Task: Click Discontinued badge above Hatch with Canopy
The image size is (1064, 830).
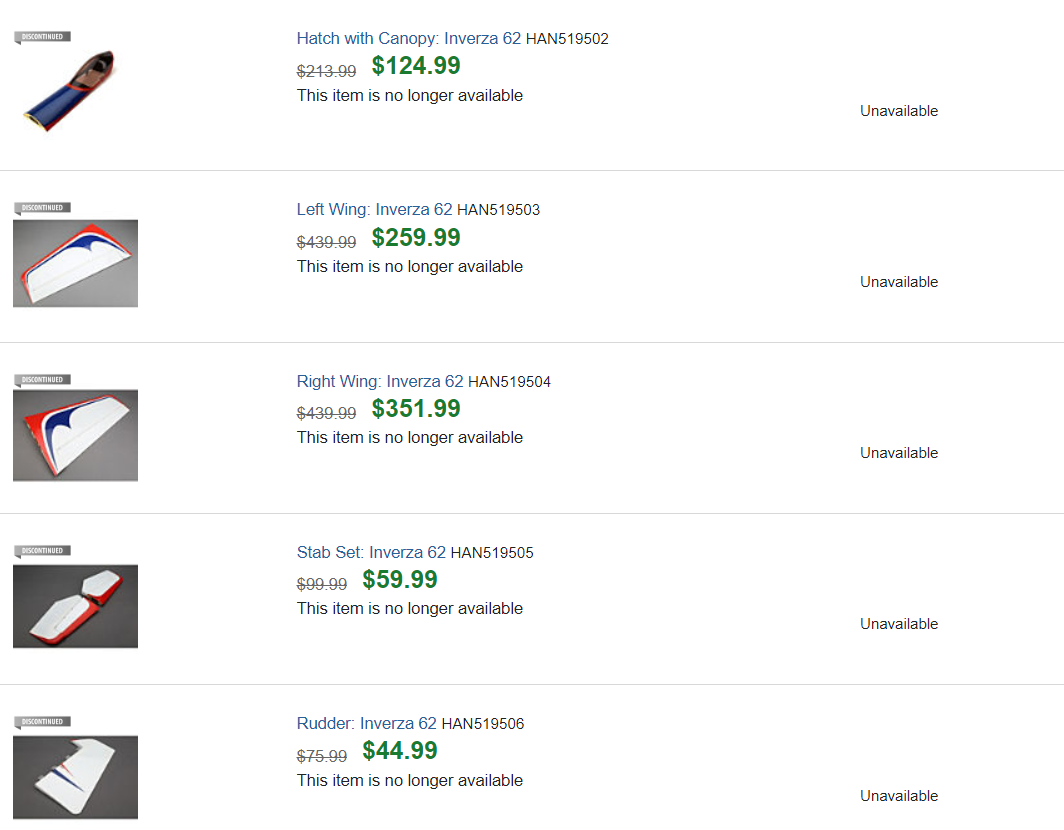Action: coord(43,37)
